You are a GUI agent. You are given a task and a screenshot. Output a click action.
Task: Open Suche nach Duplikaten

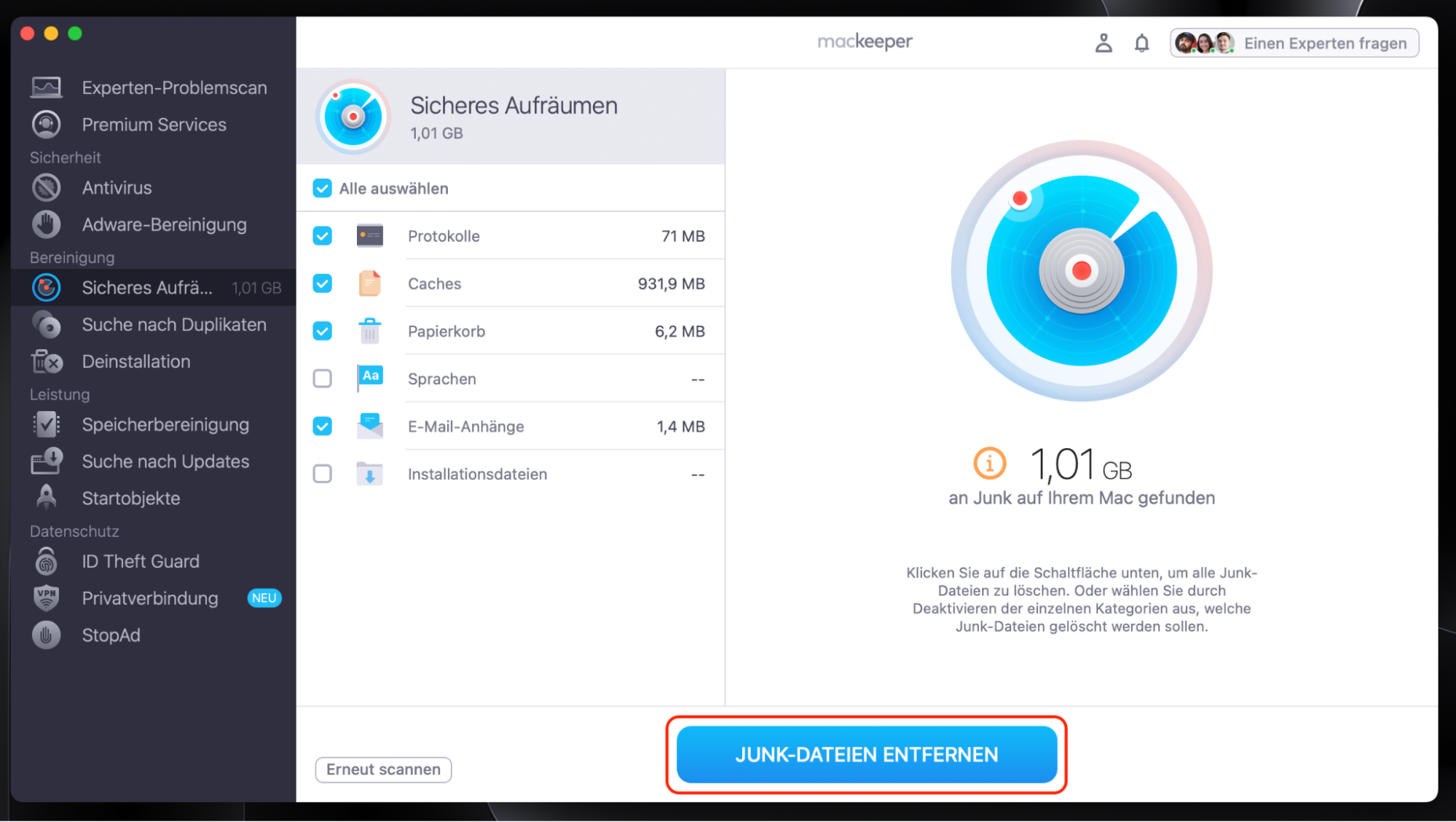(173, 324)
